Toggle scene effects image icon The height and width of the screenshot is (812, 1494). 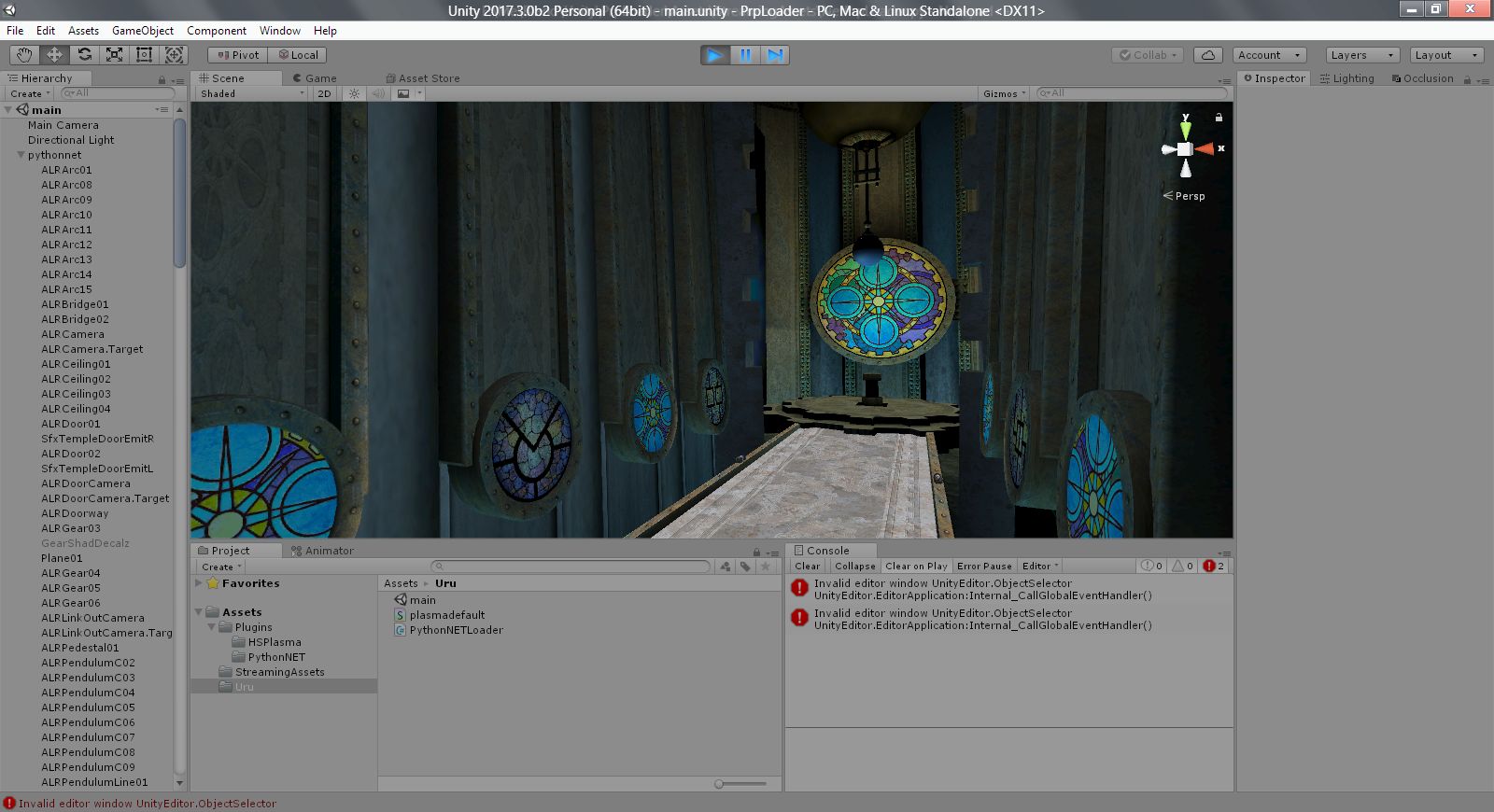[x=403, y=93]
